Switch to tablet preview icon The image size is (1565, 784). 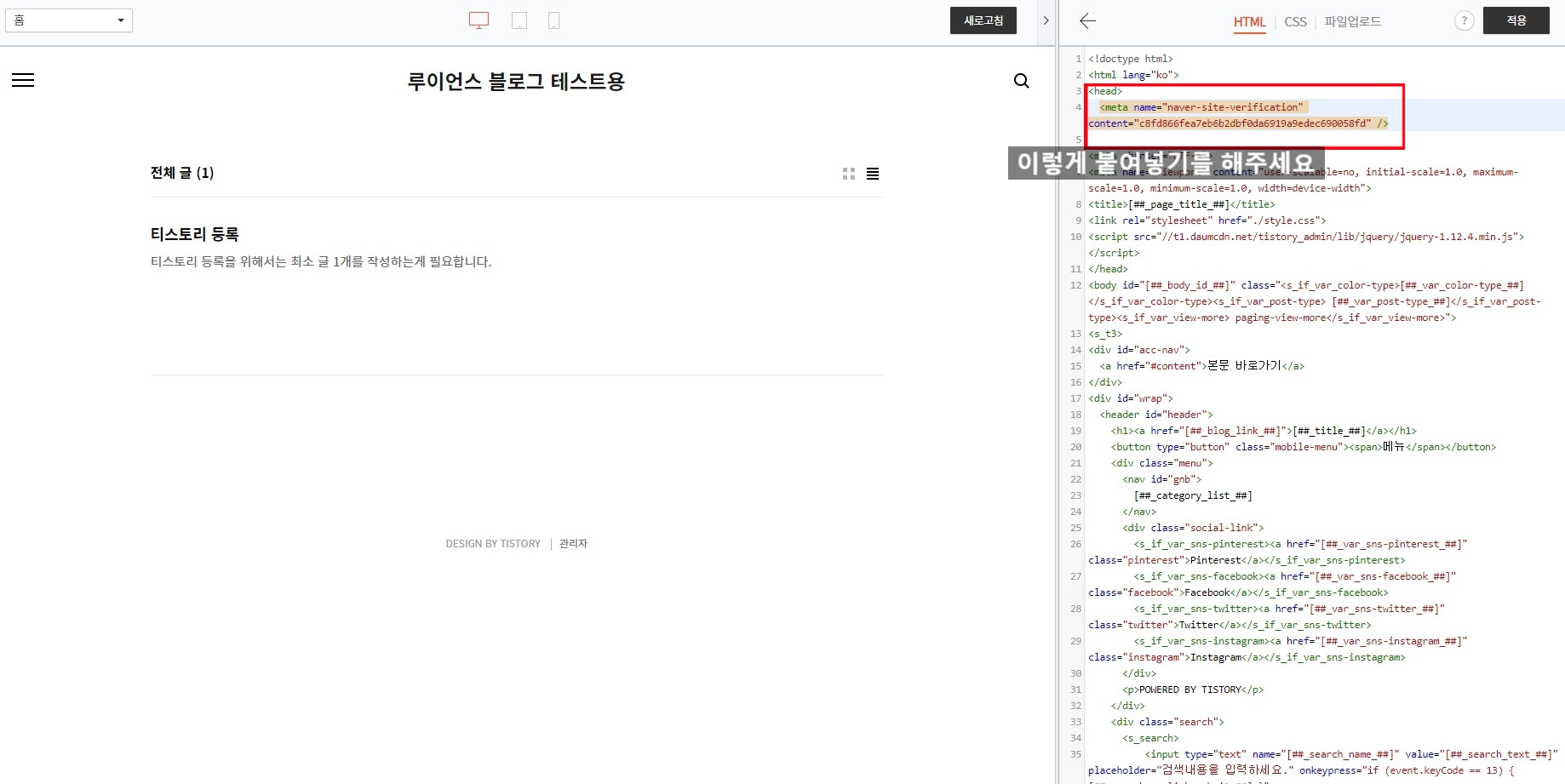(519, 20)
